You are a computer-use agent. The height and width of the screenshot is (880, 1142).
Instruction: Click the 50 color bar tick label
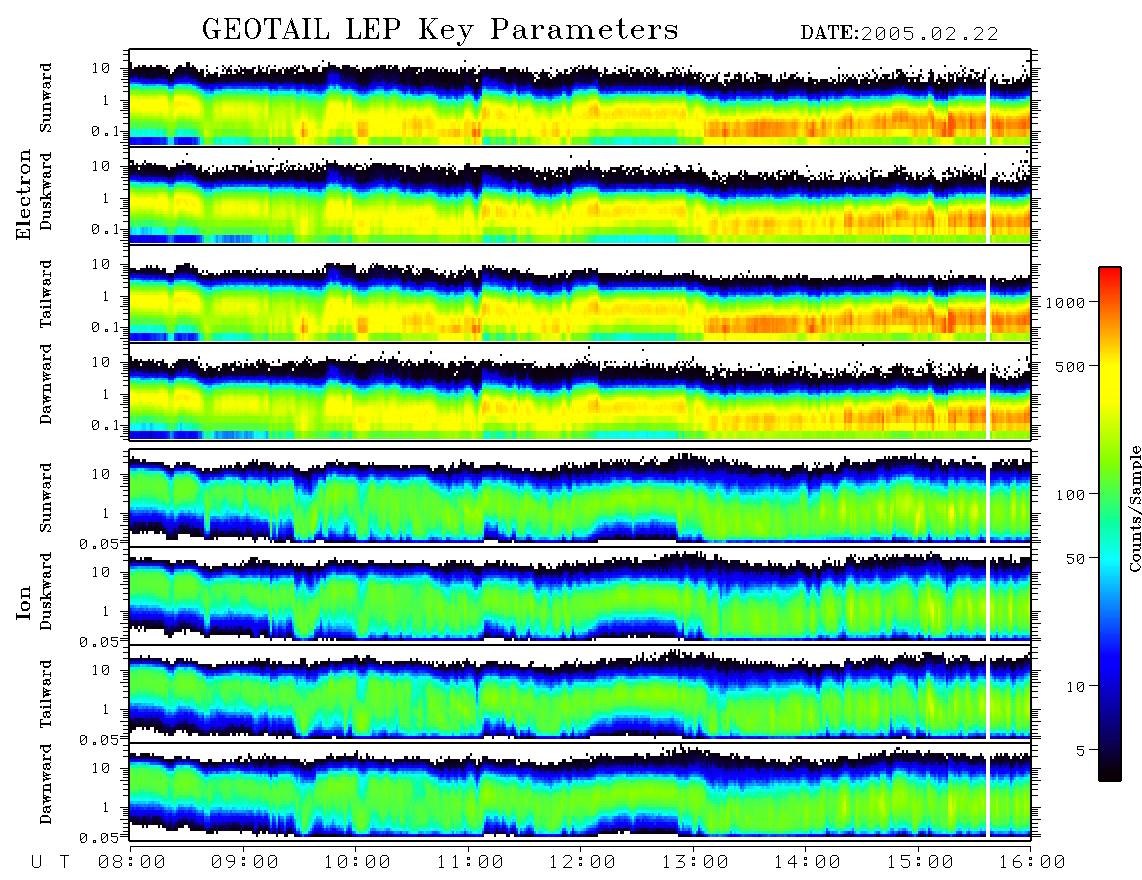[x=1074, y=559]
